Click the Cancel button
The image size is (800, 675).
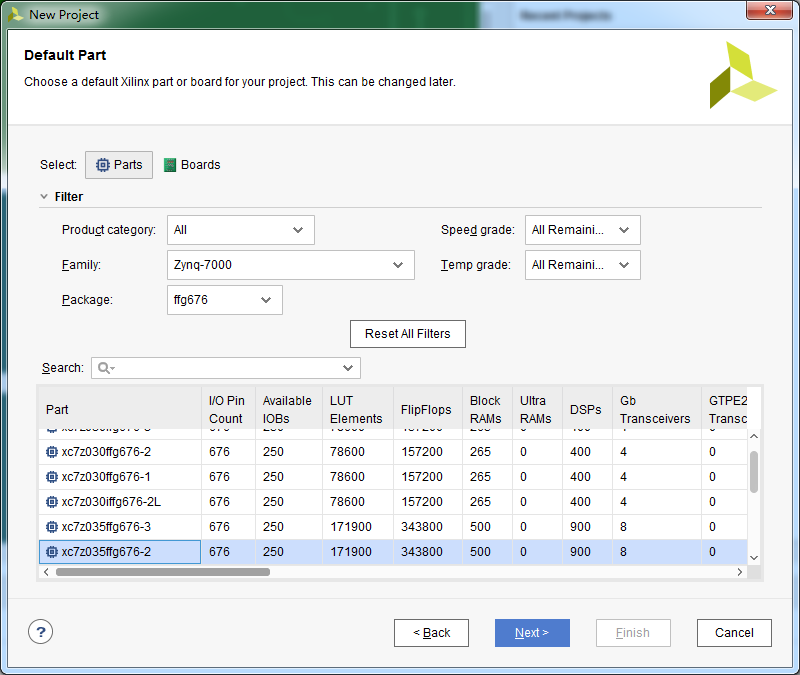point(734,633)
